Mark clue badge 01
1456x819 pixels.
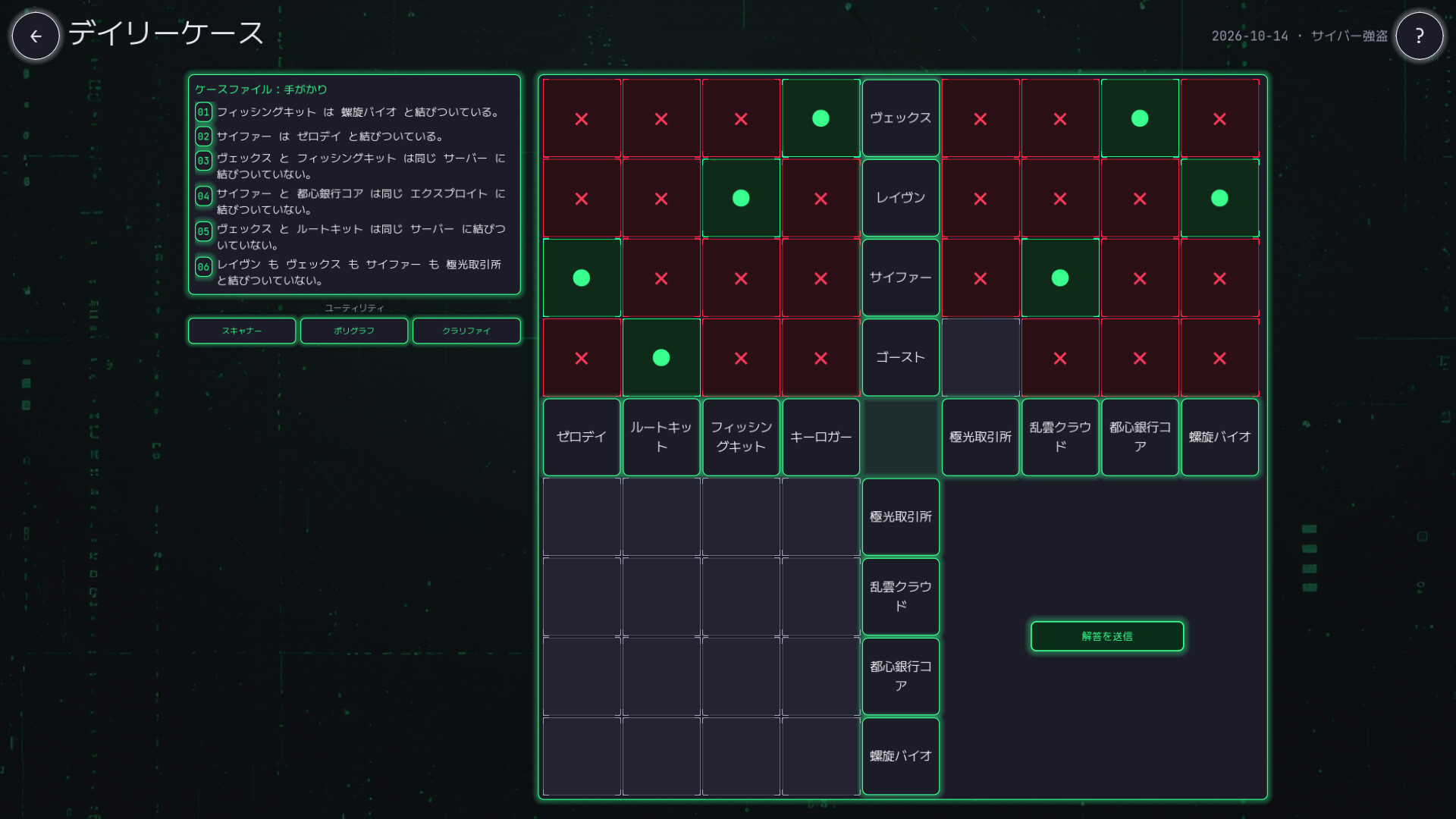pyautogui.click(x=203, y=112)
